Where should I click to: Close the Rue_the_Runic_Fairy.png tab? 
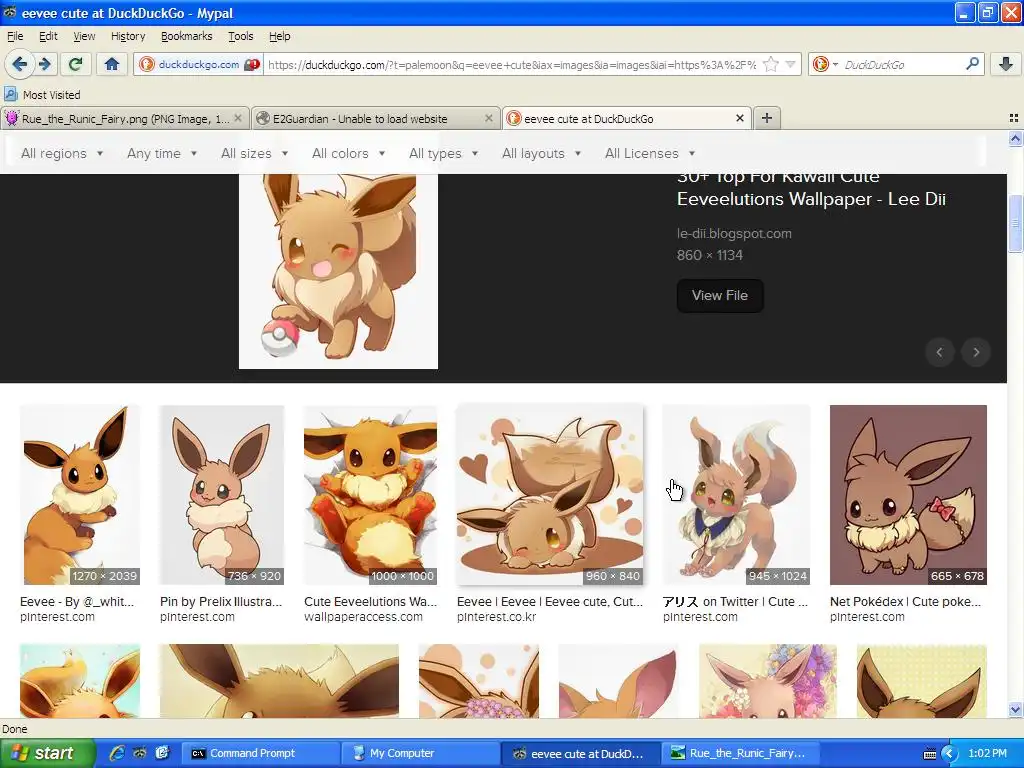tap(238, 118)
